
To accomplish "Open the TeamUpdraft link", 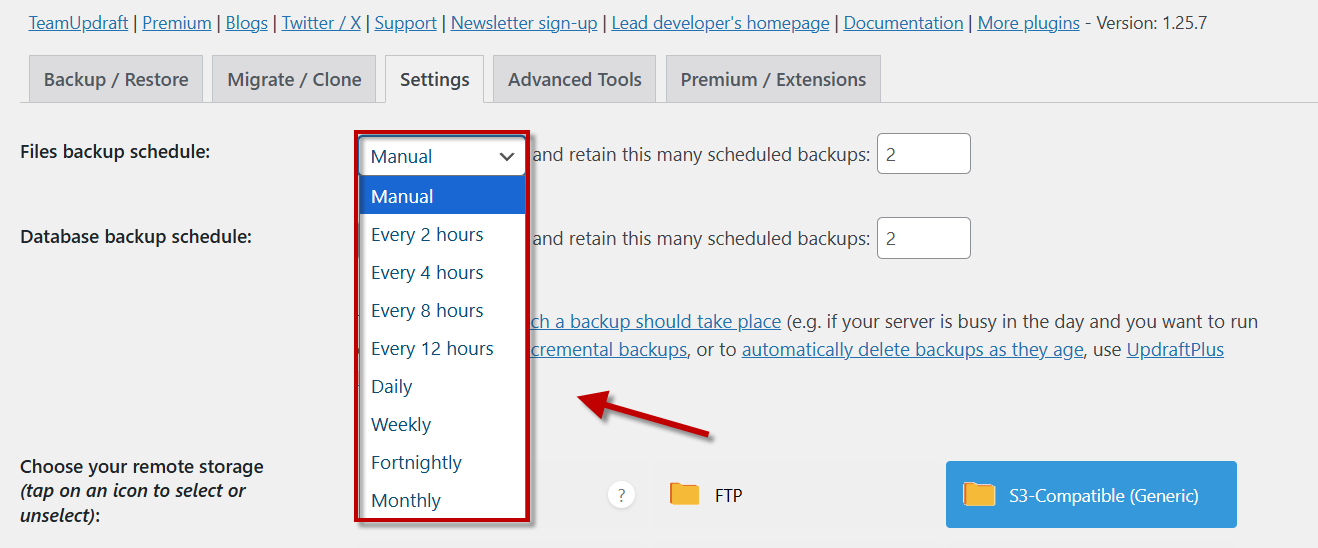I will [78, 23].
